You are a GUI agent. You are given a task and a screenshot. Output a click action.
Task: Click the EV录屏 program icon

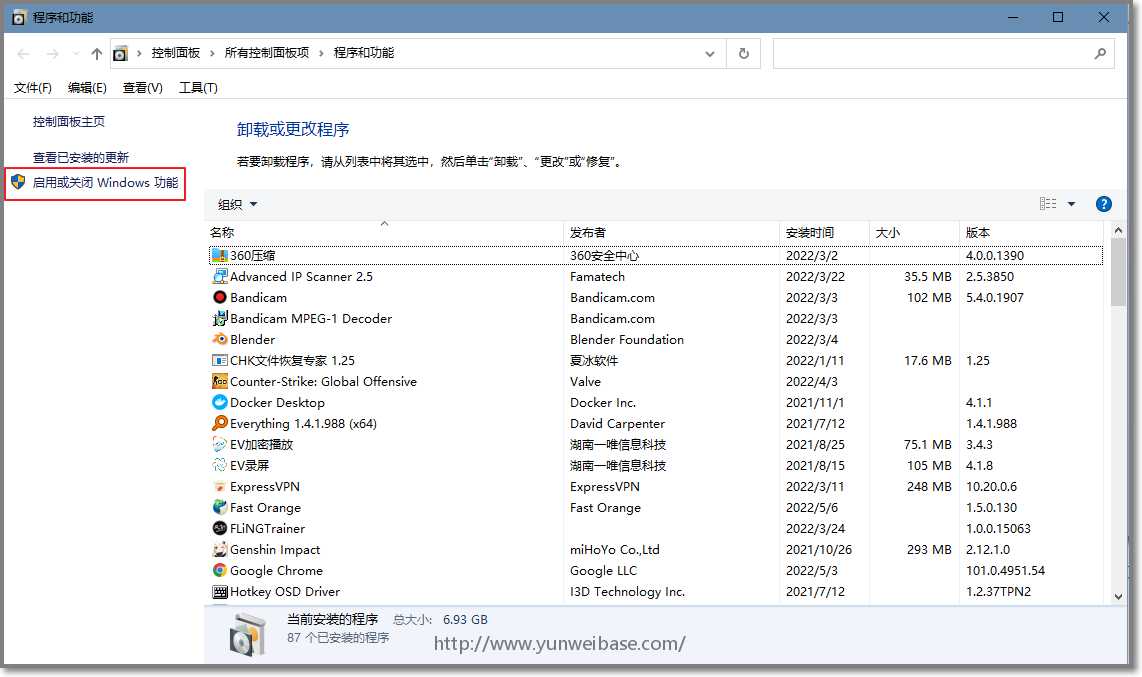[219, 466]
